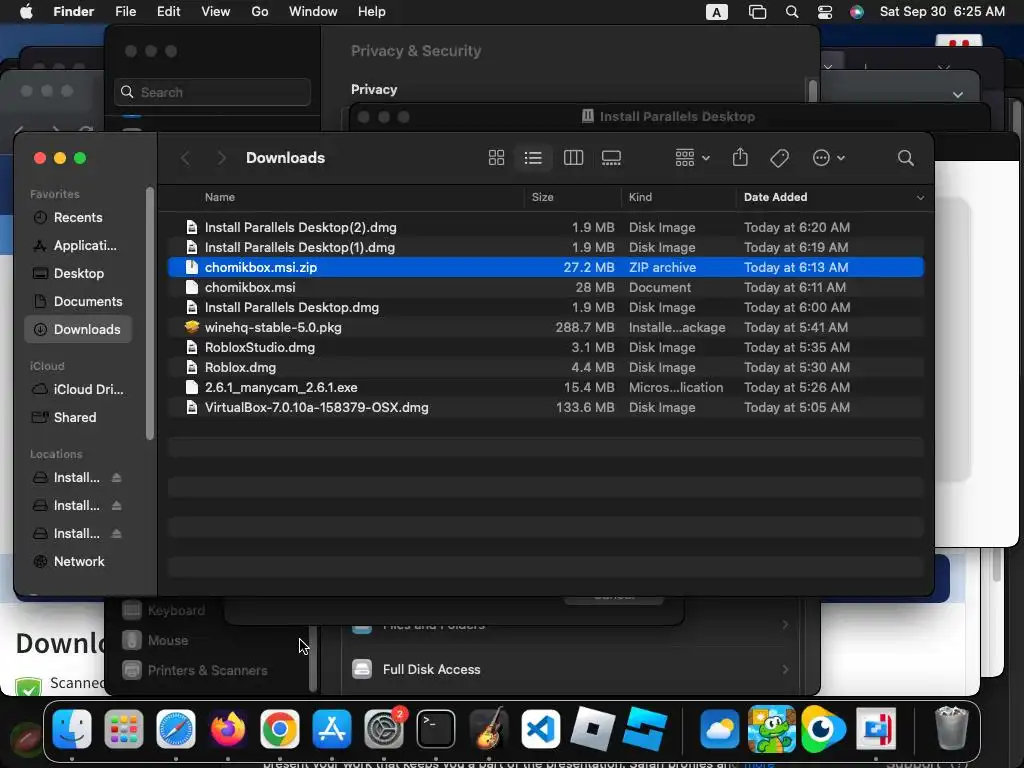Open the More Actions ellipsis menu
This screenshot has height=768, width=1024.
pos(828,158)
